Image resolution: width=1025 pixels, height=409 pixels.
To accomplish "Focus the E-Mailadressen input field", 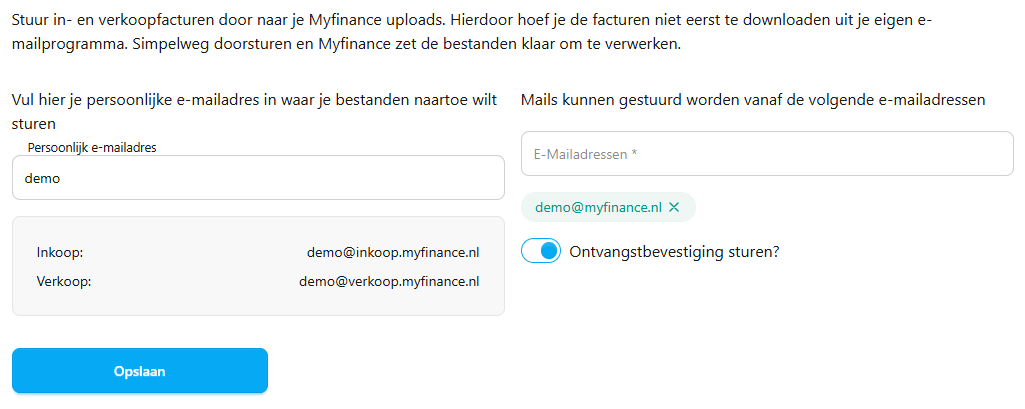I will click(x=767, y=154).
